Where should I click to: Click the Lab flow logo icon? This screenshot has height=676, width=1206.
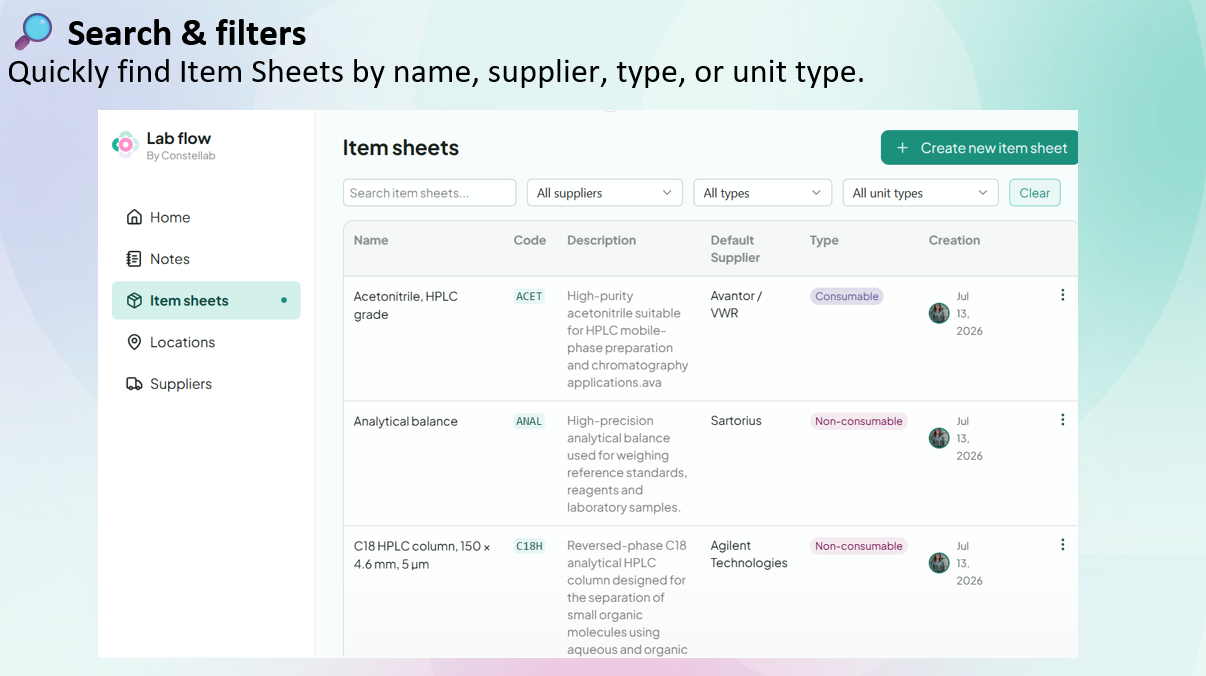tap(125, 144)
